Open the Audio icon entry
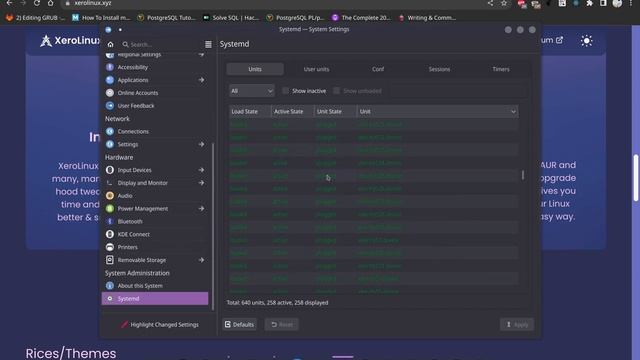The height and width of the screenshot is (360, 640). [110, 196]
